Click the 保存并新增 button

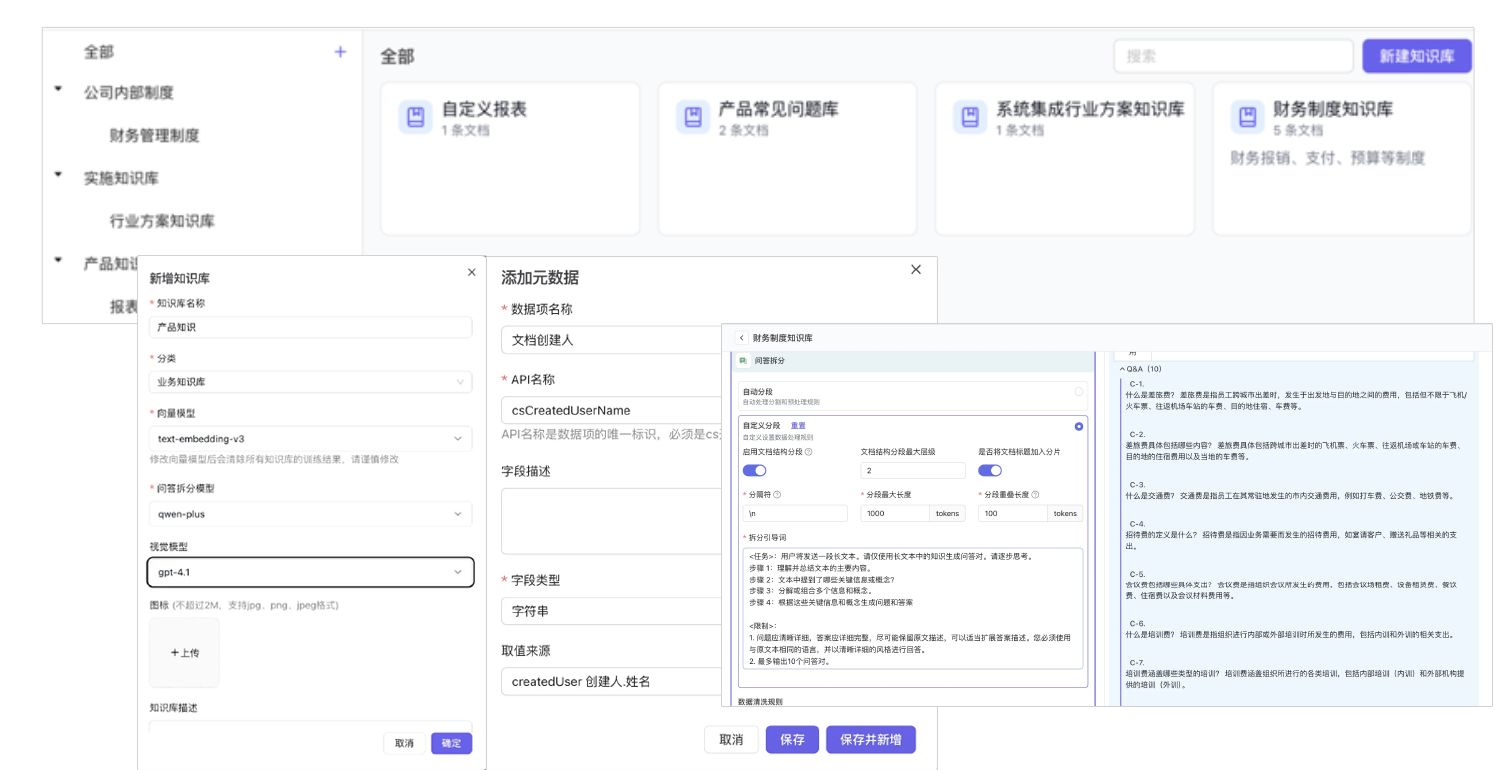pyautogui.click(x=870, y=739)
